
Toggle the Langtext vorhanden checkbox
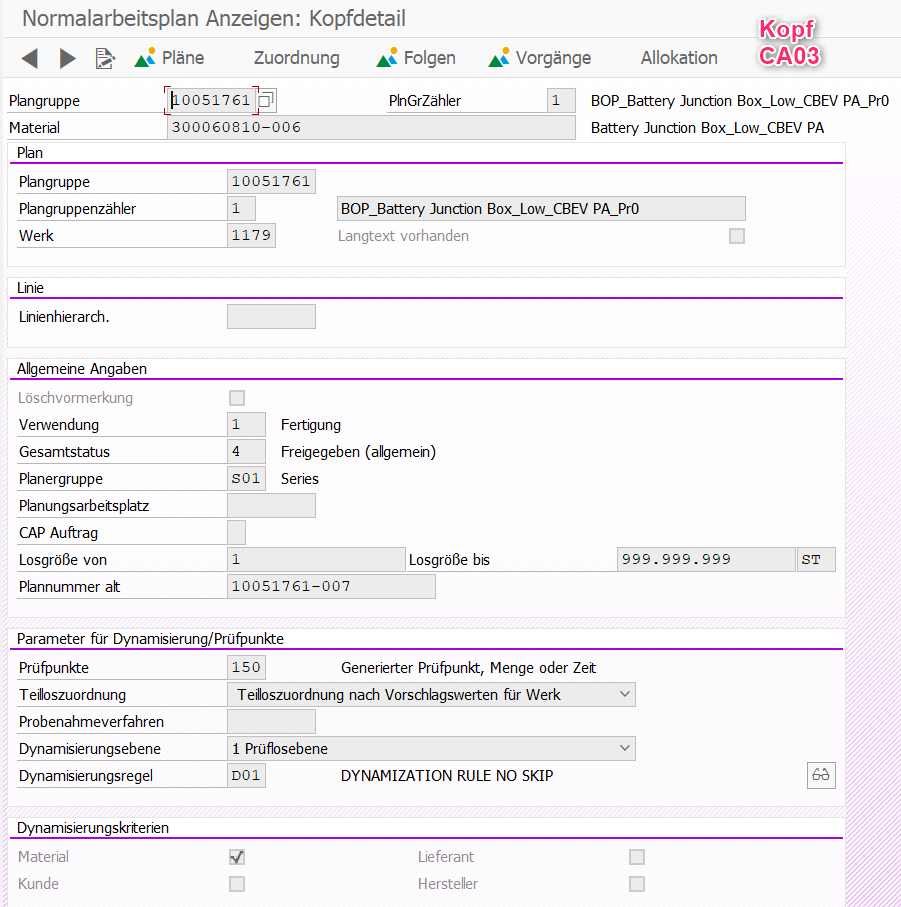[x=737, y=236]
